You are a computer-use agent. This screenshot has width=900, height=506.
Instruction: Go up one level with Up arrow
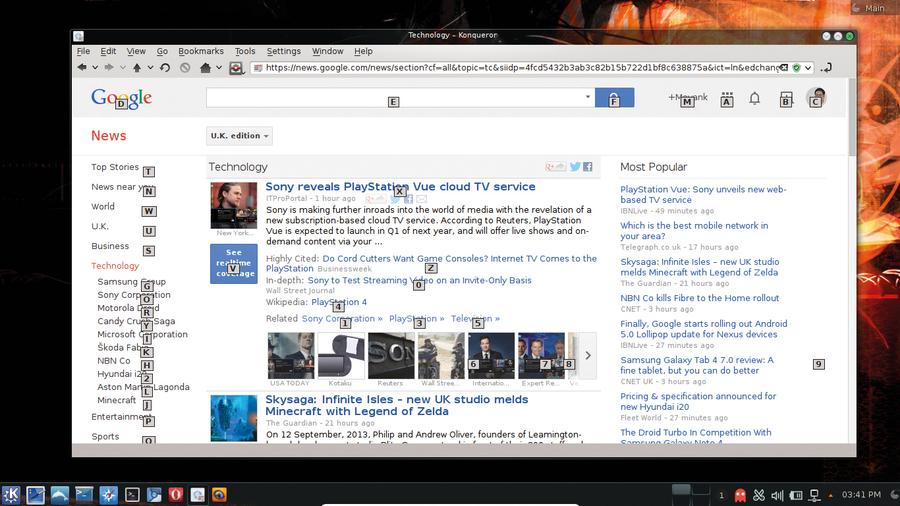click(137, 68)
